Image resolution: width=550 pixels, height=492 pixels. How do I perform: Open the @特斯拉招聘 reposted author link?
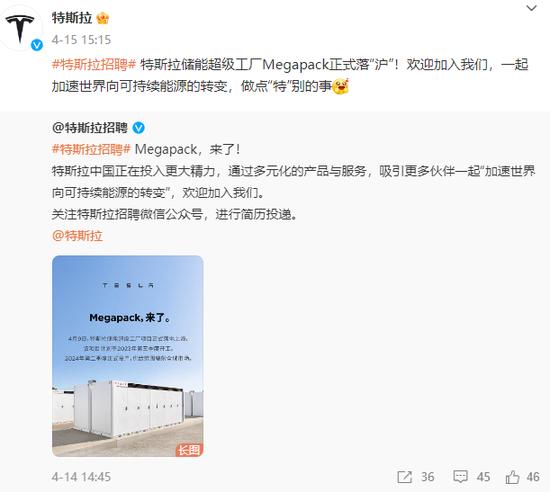(x=90, y=128)
